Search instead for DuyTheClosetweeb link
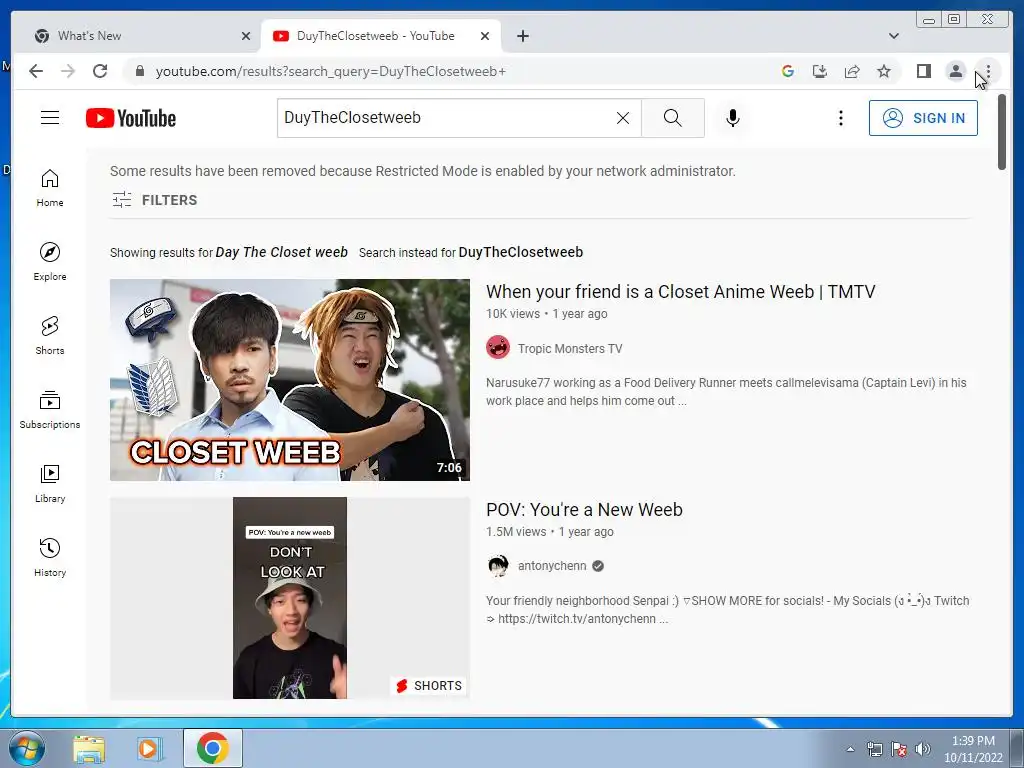 (520, 252)
